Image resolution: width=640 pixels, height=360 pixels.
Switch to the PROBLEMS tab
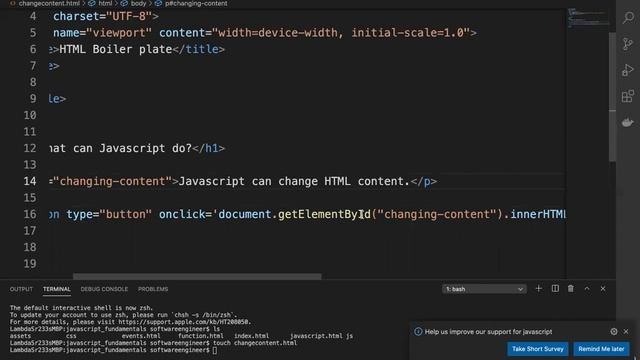click(153, 289)
